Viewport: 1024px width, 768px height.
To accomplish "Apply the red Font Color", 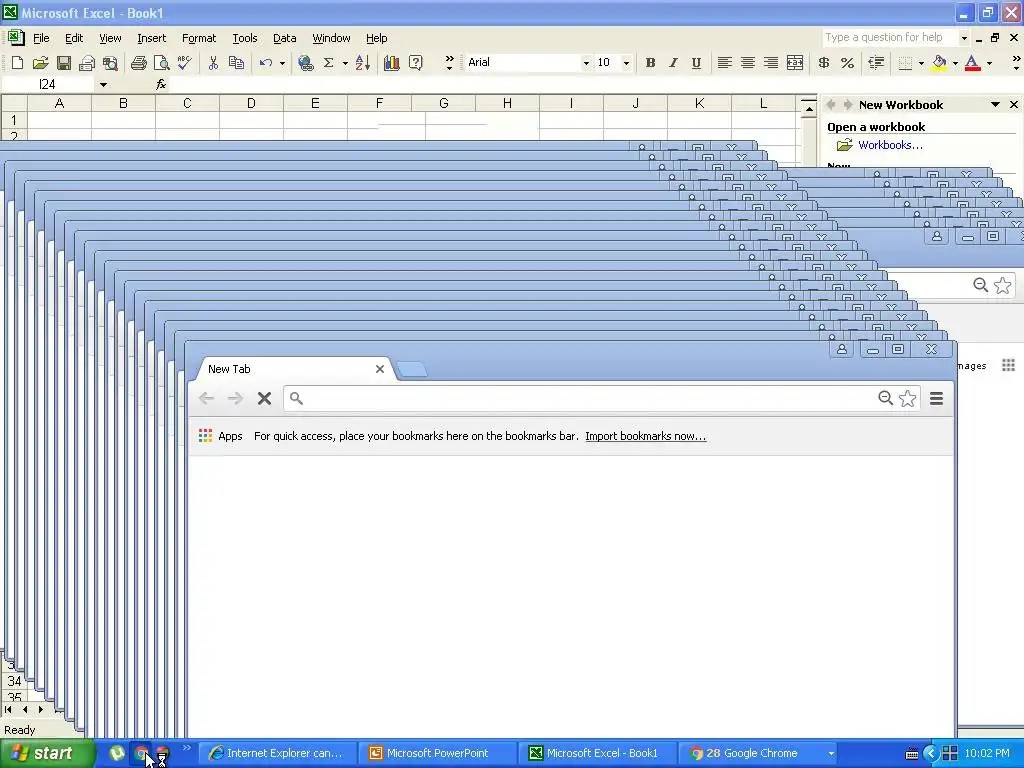I will pyautogui.click(x=972, y=63).
